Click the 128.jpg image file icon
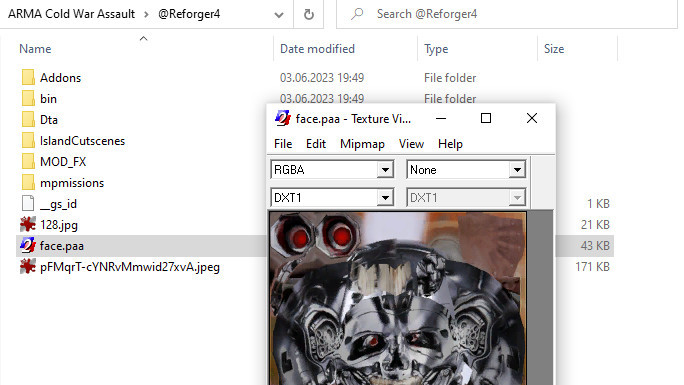684x385 pixels. click(28, 225)
